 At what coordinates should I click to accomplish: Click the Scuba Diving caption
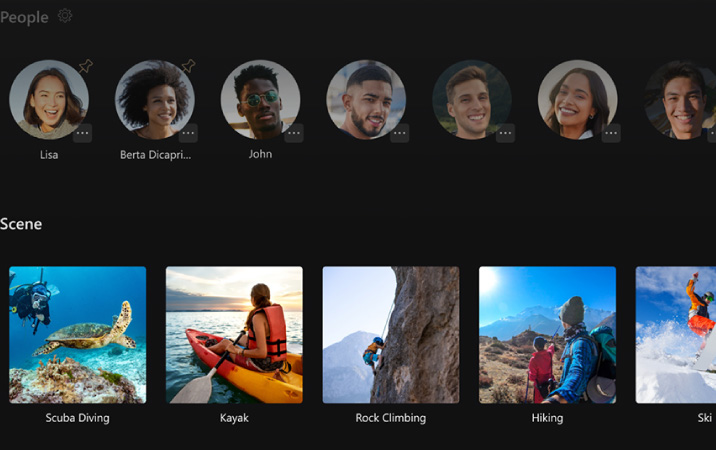(78, 418)
